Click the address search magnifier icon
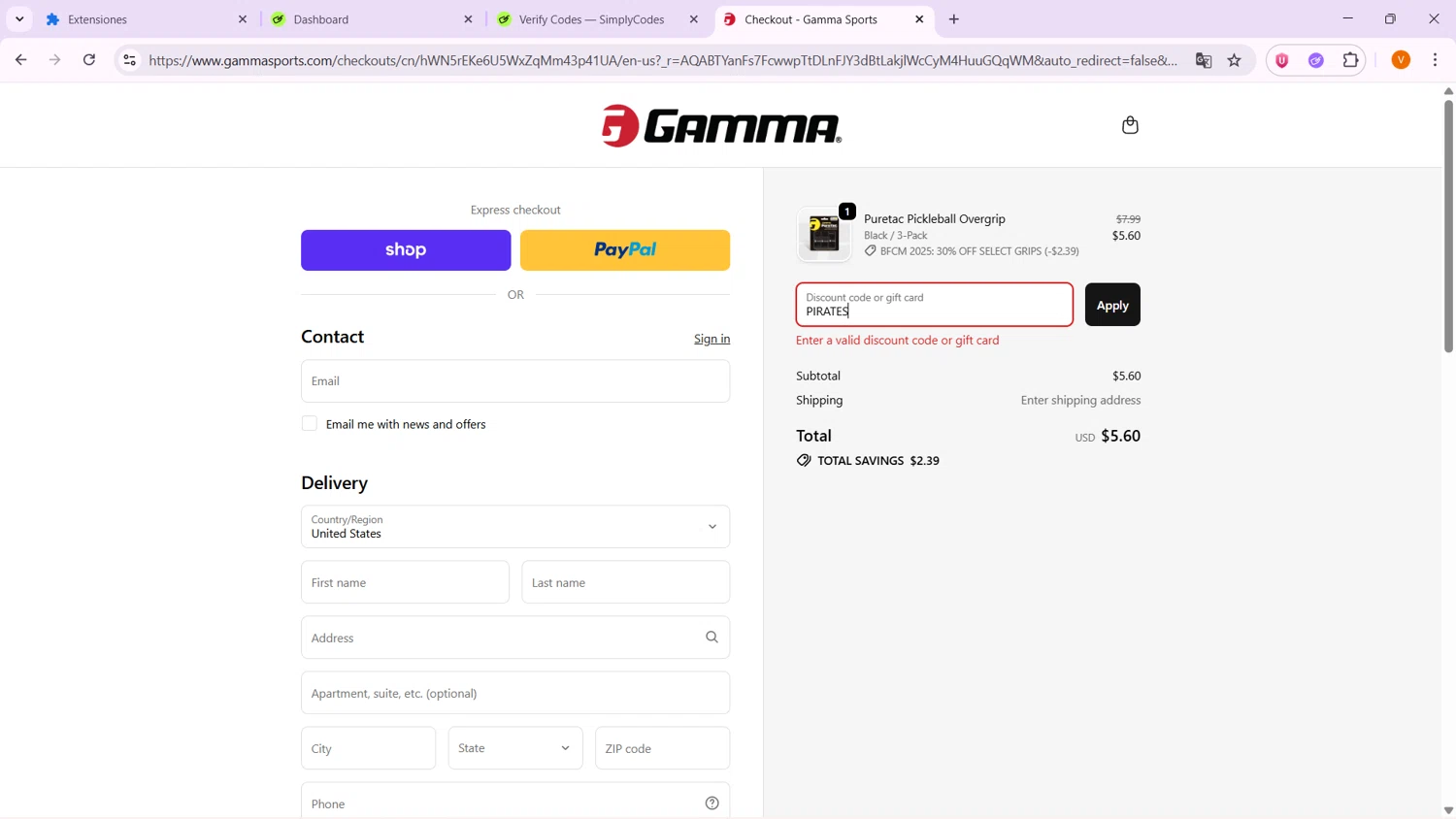This screenshot has height=819, width=1456. click(x=711, y=638)
